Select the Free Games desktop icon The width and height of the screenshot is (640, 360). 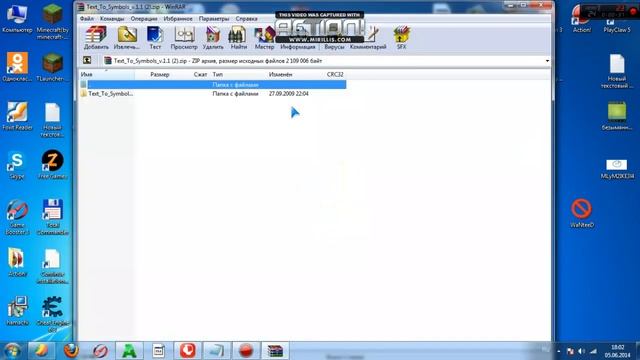pos(52,164)
